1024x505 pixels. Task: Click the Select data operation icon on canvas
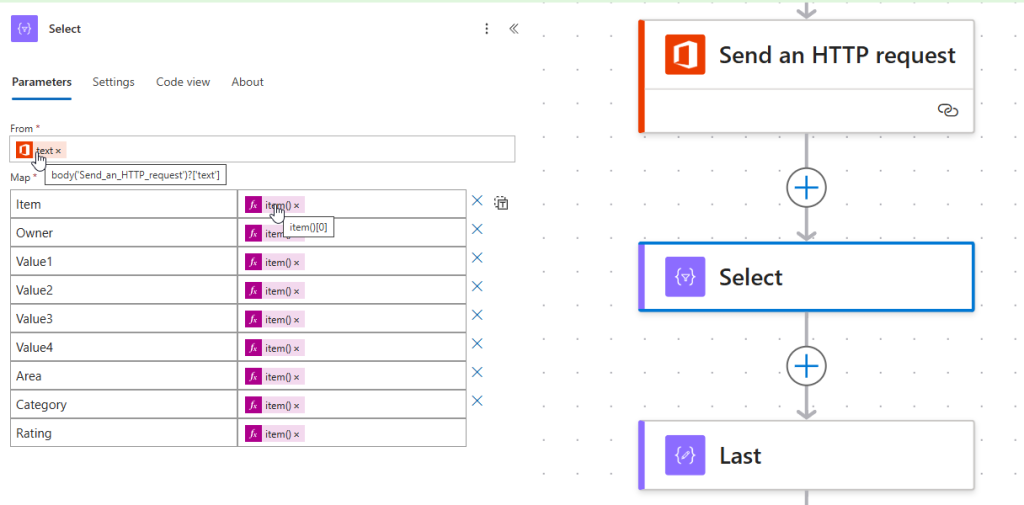[x=685, y=277]
